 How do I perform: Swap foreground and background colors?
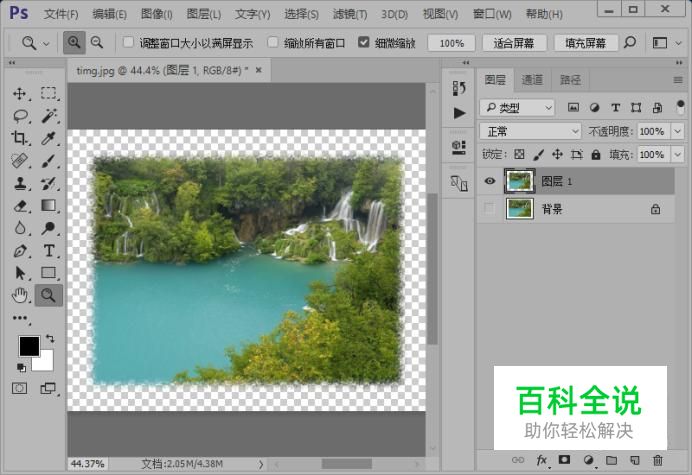point(50,339)
